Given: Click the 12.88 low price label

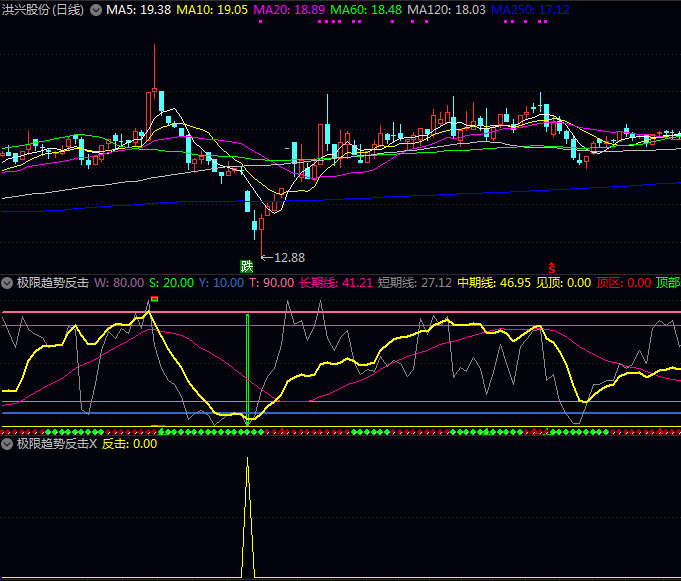Looking at the screenshot, I should (x=289, y=257).
